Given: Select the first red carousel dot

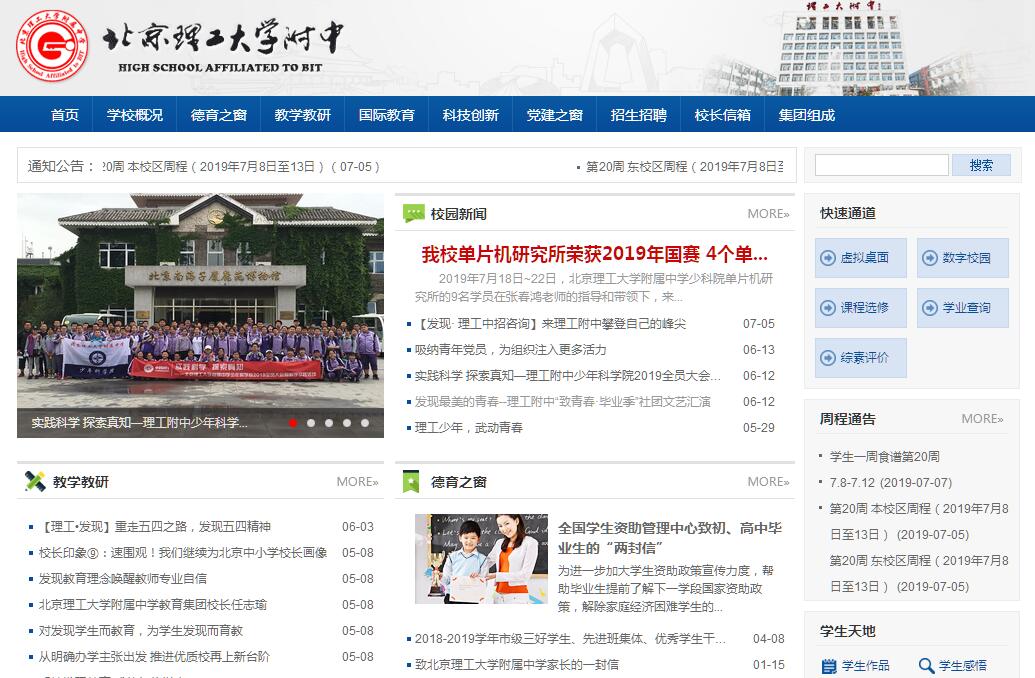Looking at the screenshot, I should click(x=293, y=423).
